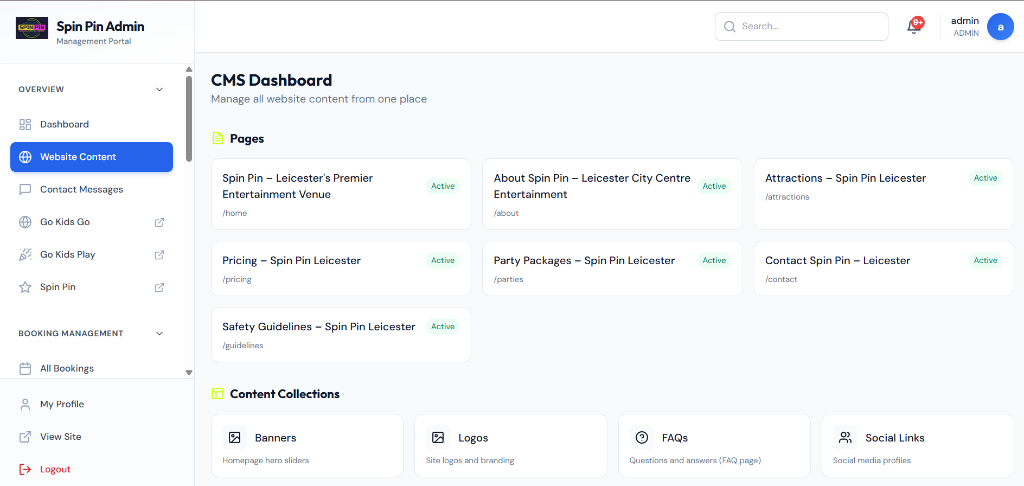Click the Active badge on Pricing card

coord(443,261)
